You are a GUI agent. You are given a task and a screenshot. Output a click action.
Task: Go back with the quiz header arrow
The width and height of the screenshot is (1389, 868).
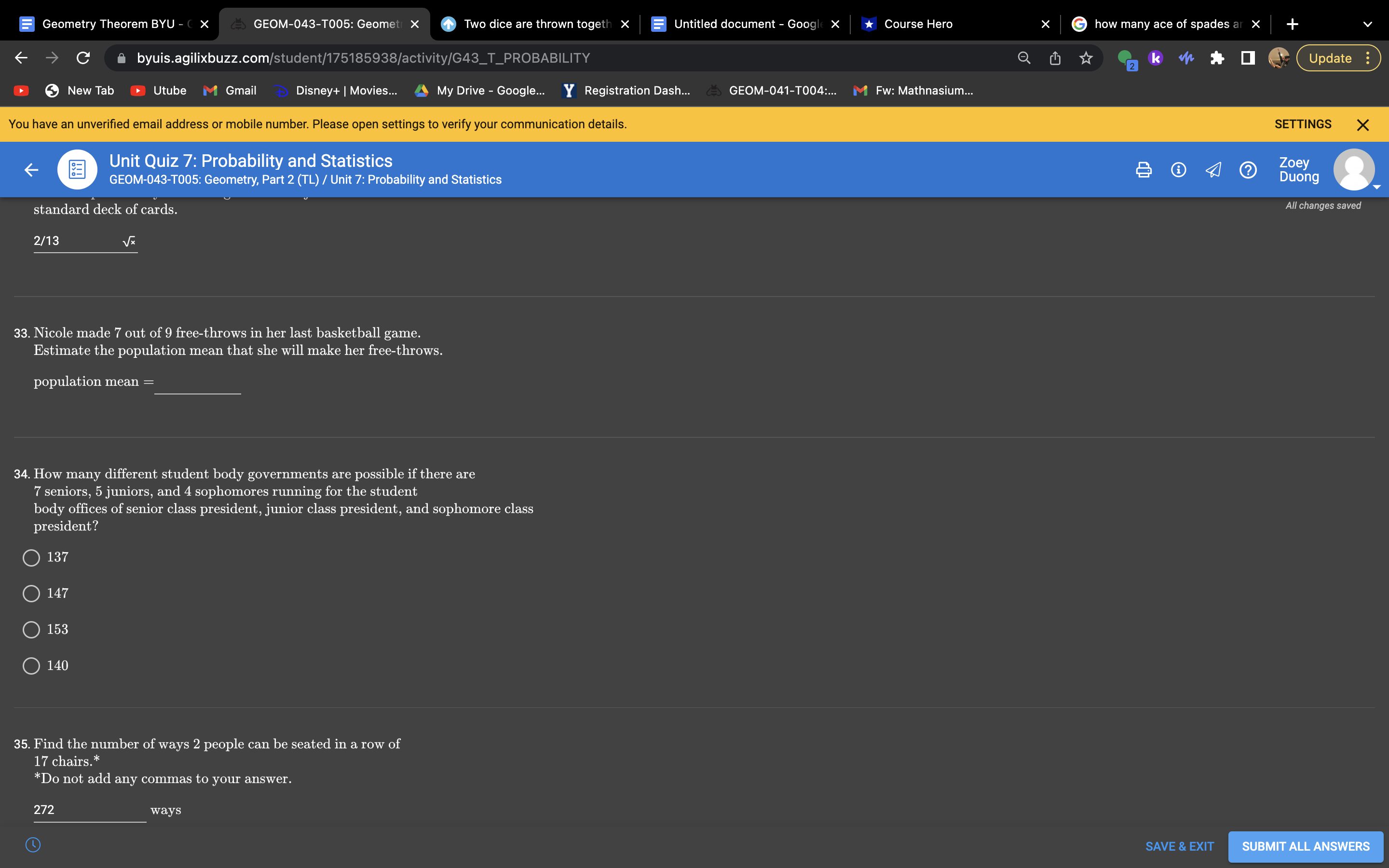(x=31, y=170)
